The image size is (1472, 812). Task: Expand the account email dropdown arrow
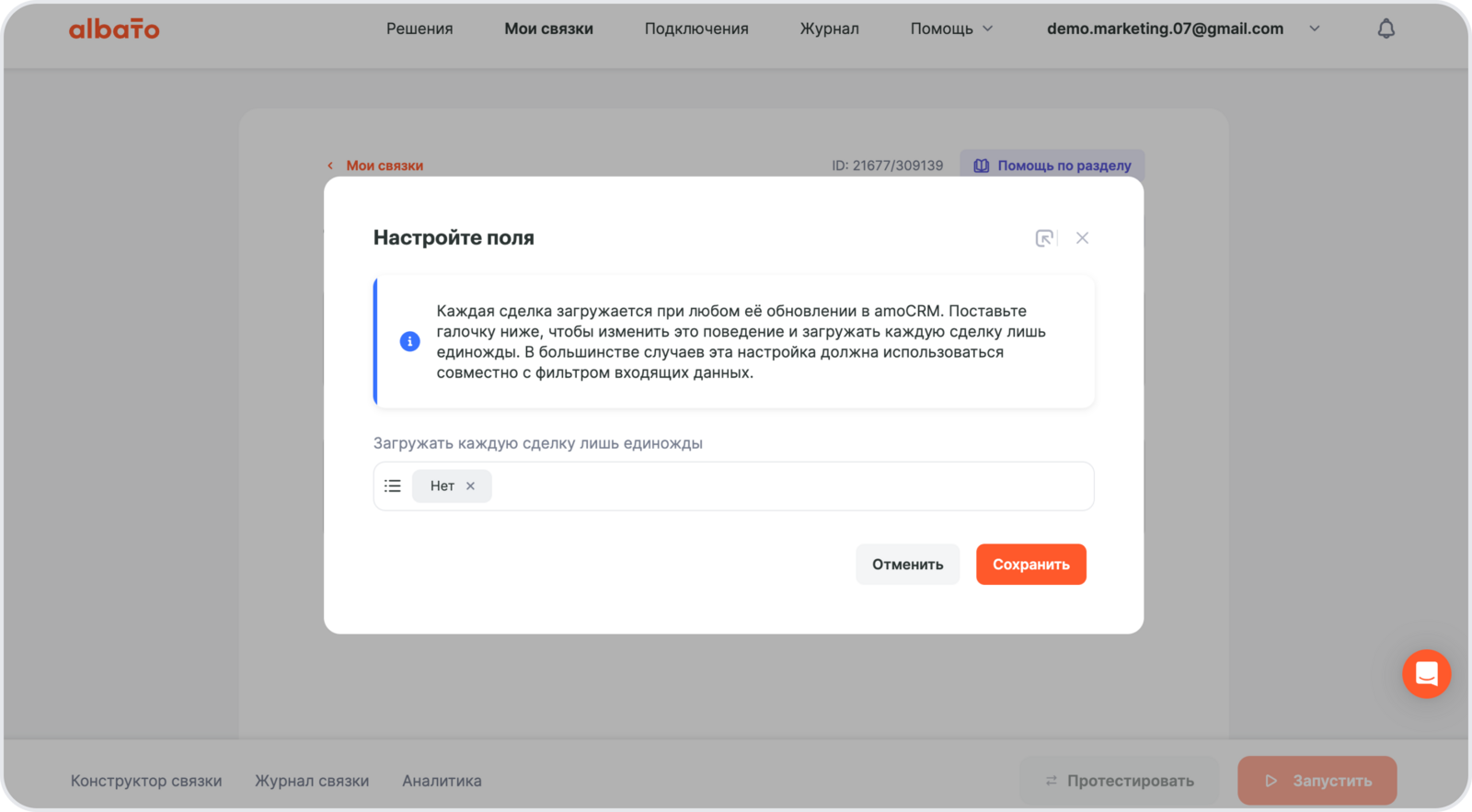(x=1314, y=29)
